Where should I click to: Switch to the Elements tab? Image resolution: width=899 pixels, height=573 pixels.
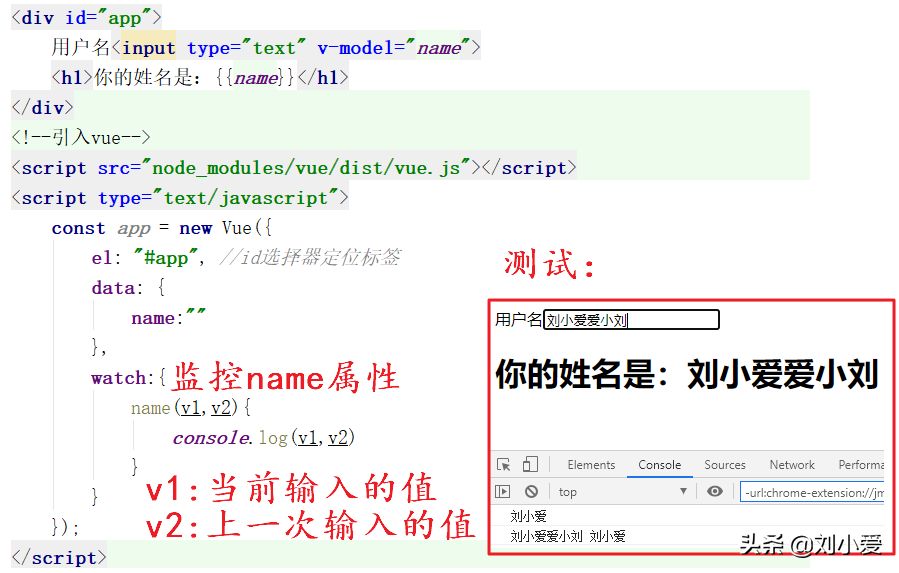tap(591, 465)
